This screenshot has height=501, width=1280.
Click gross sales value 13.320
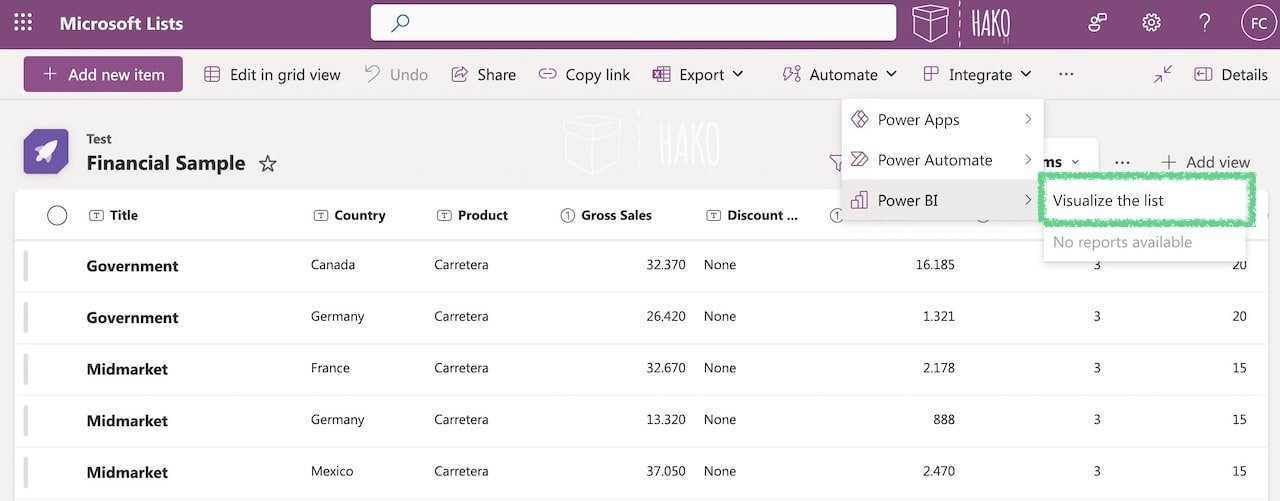point(666,420)
